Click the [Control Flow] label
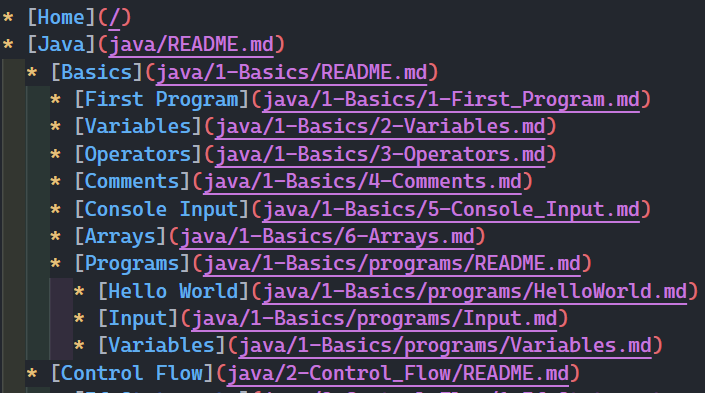Image resolution: width=705 pixels, height=393 pixels. (132, 374)
